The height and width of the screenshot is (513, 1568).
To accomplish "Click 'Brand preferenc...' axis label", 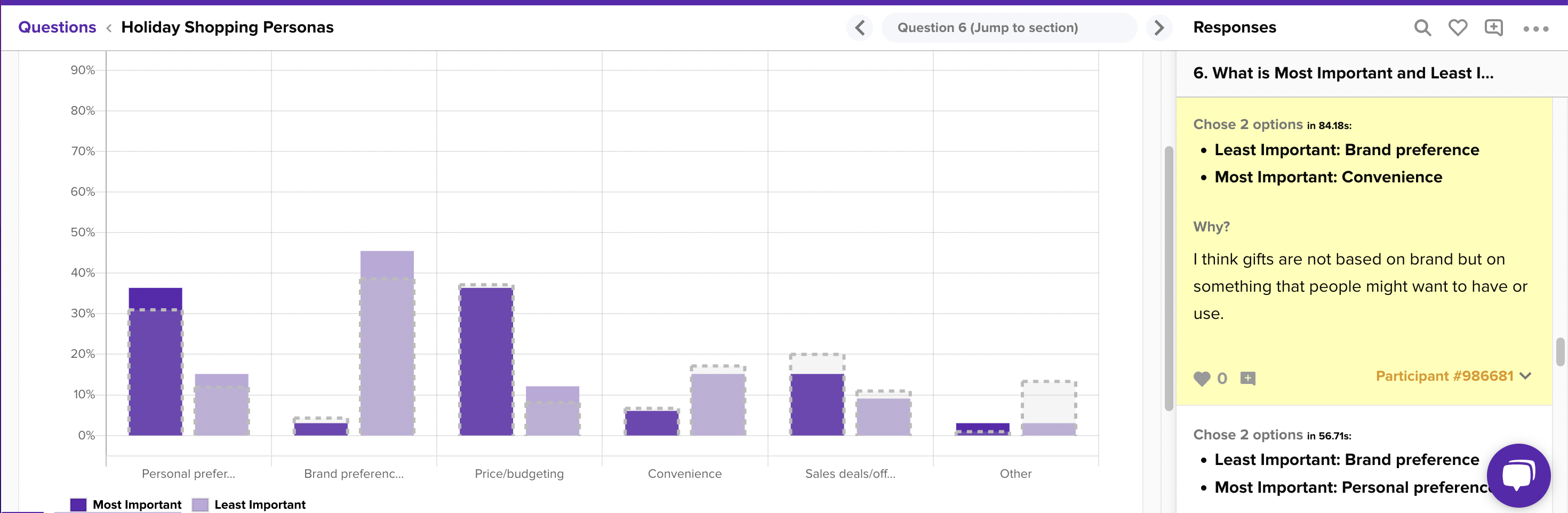I will click(354, 474).
